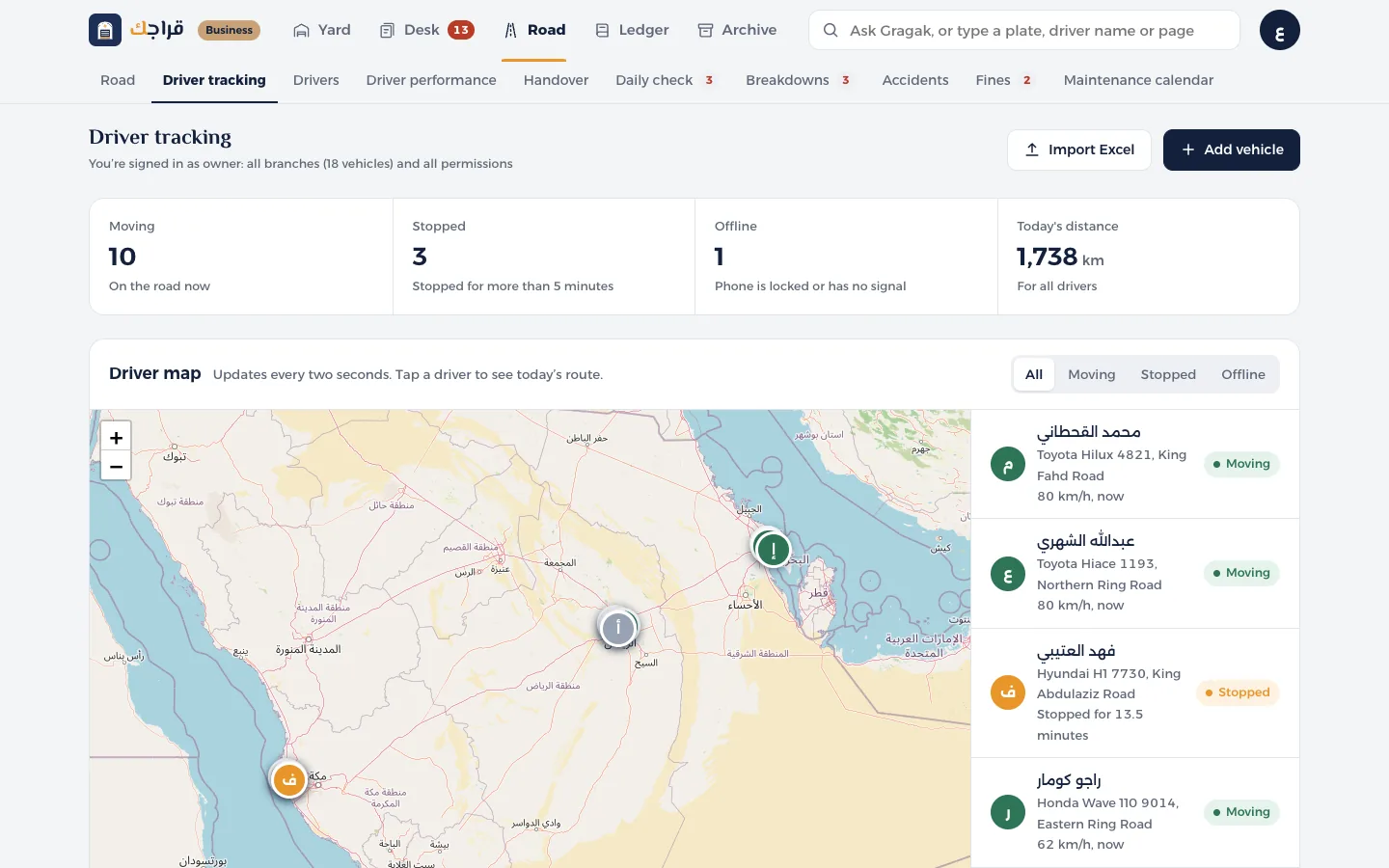Select the green moving driver map marker
The width and height of the screenshot is (1389, 868).
(774, 550)
